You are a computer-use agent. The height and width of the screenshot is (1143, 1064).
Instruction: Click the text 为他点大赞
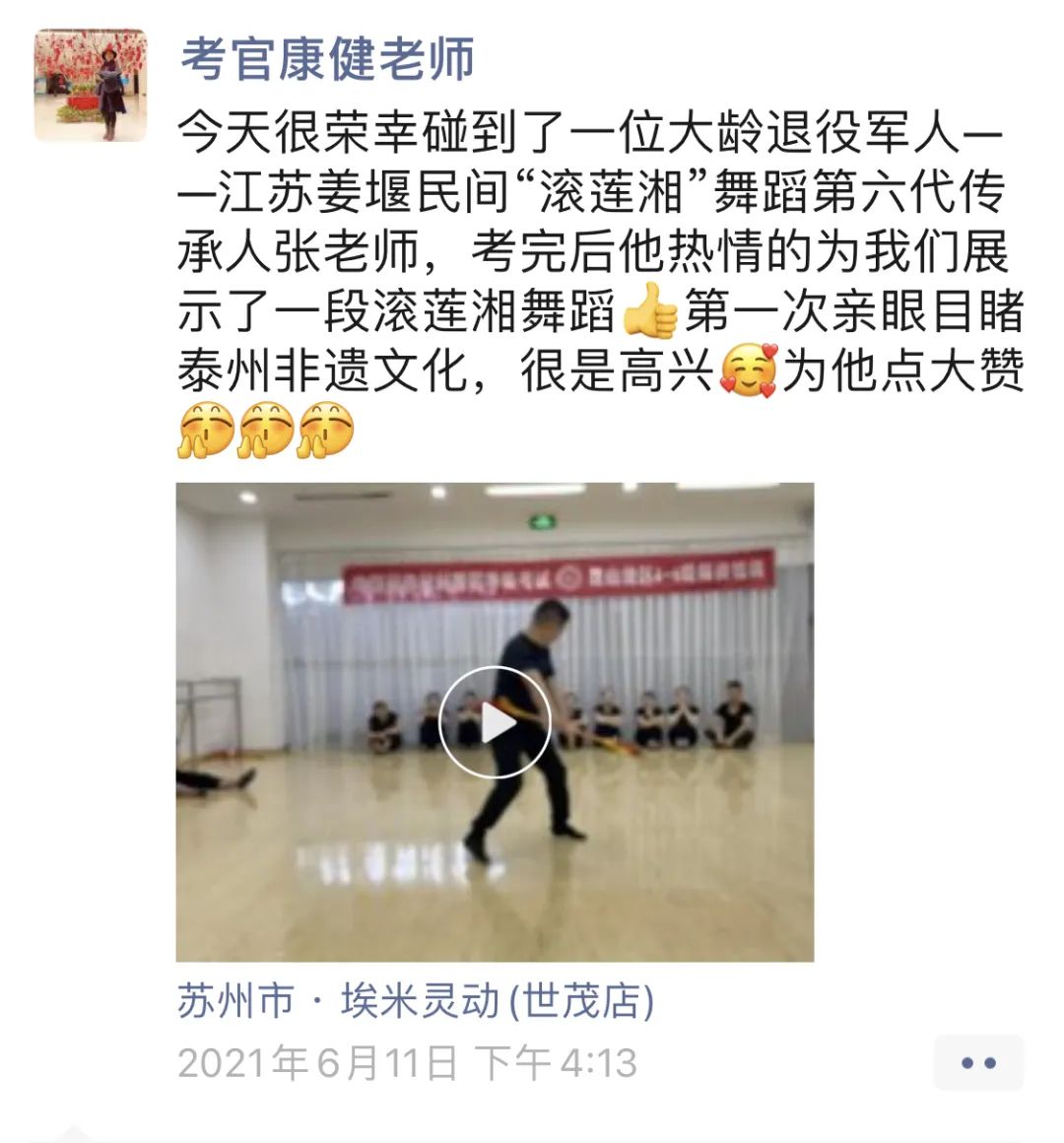903,370
